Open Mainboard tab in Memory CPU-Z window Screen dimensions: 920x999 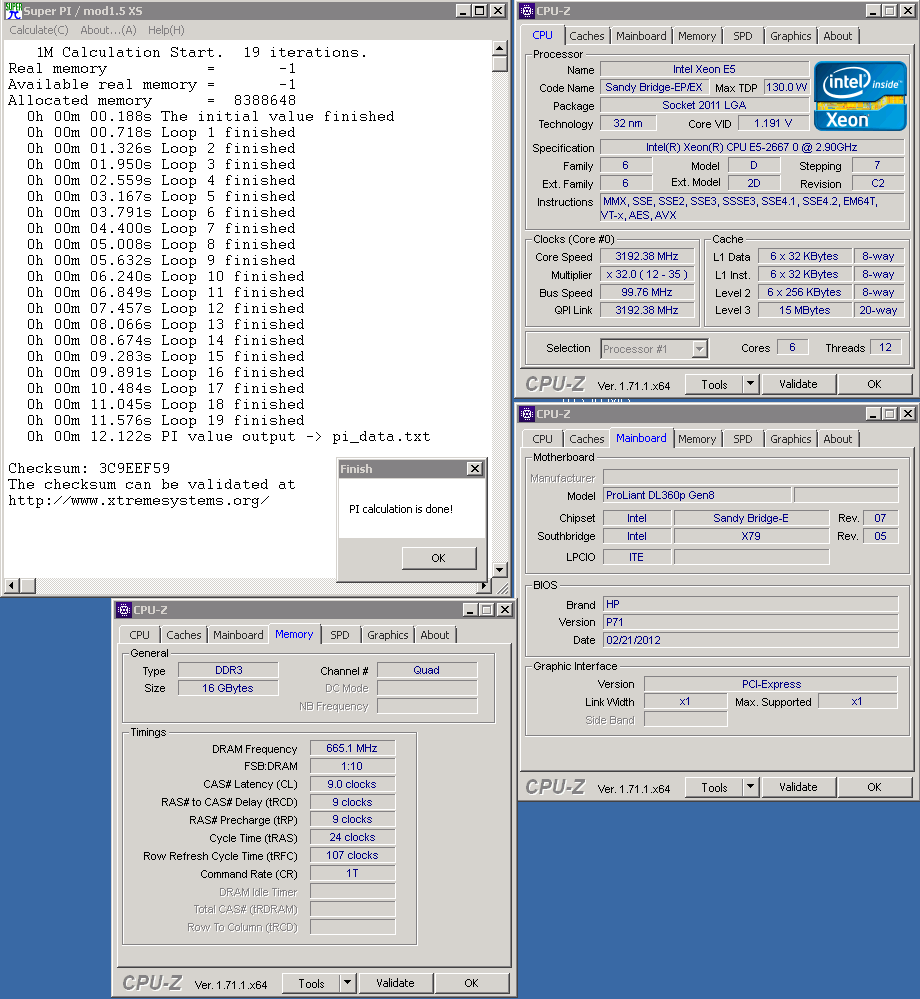238,635
